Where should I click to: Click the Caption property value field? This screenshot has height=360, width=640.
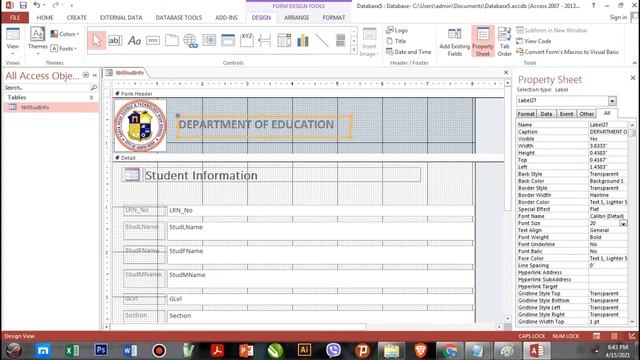[x=608, y=132]
